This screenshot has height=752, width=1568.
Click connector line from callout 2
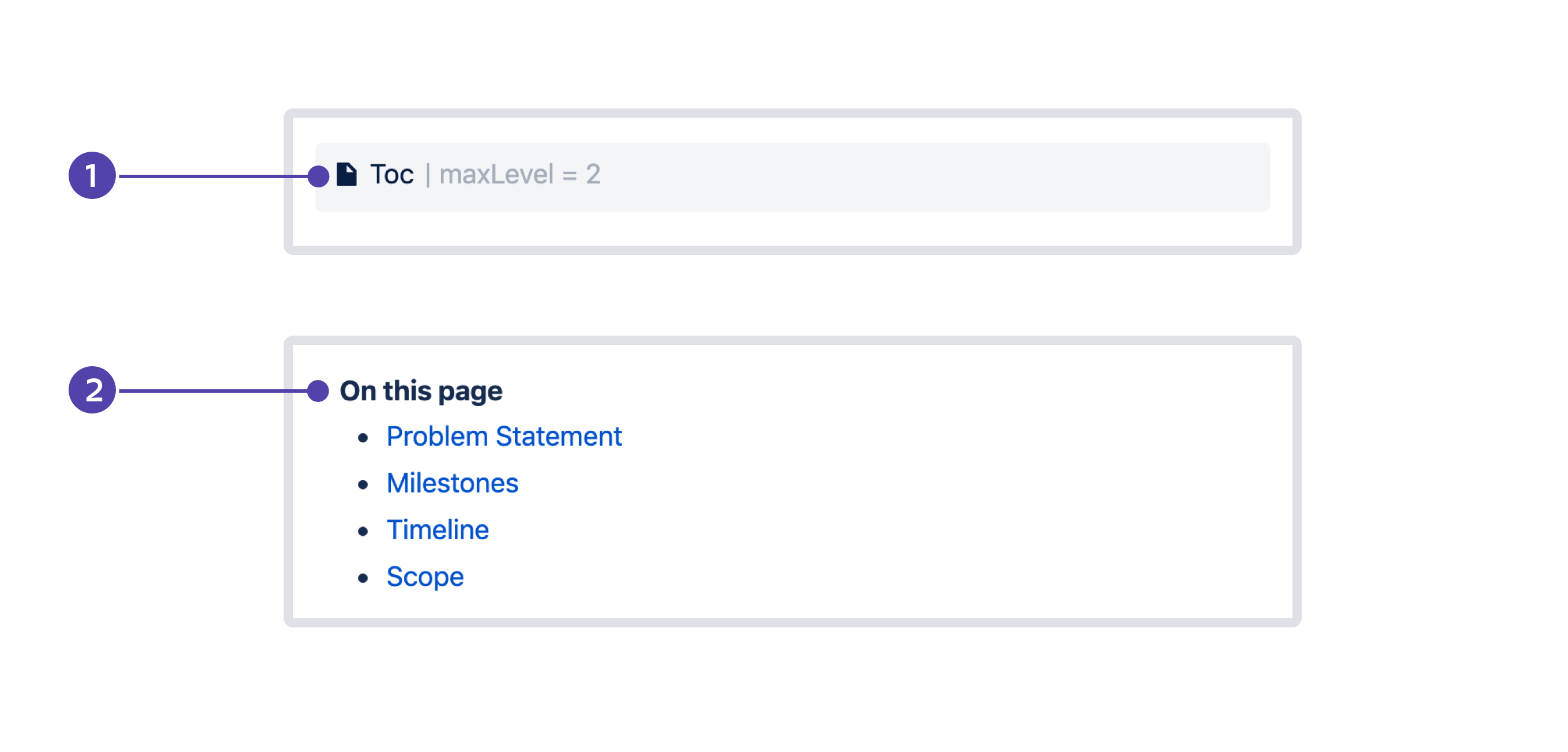tap(213, 390)
